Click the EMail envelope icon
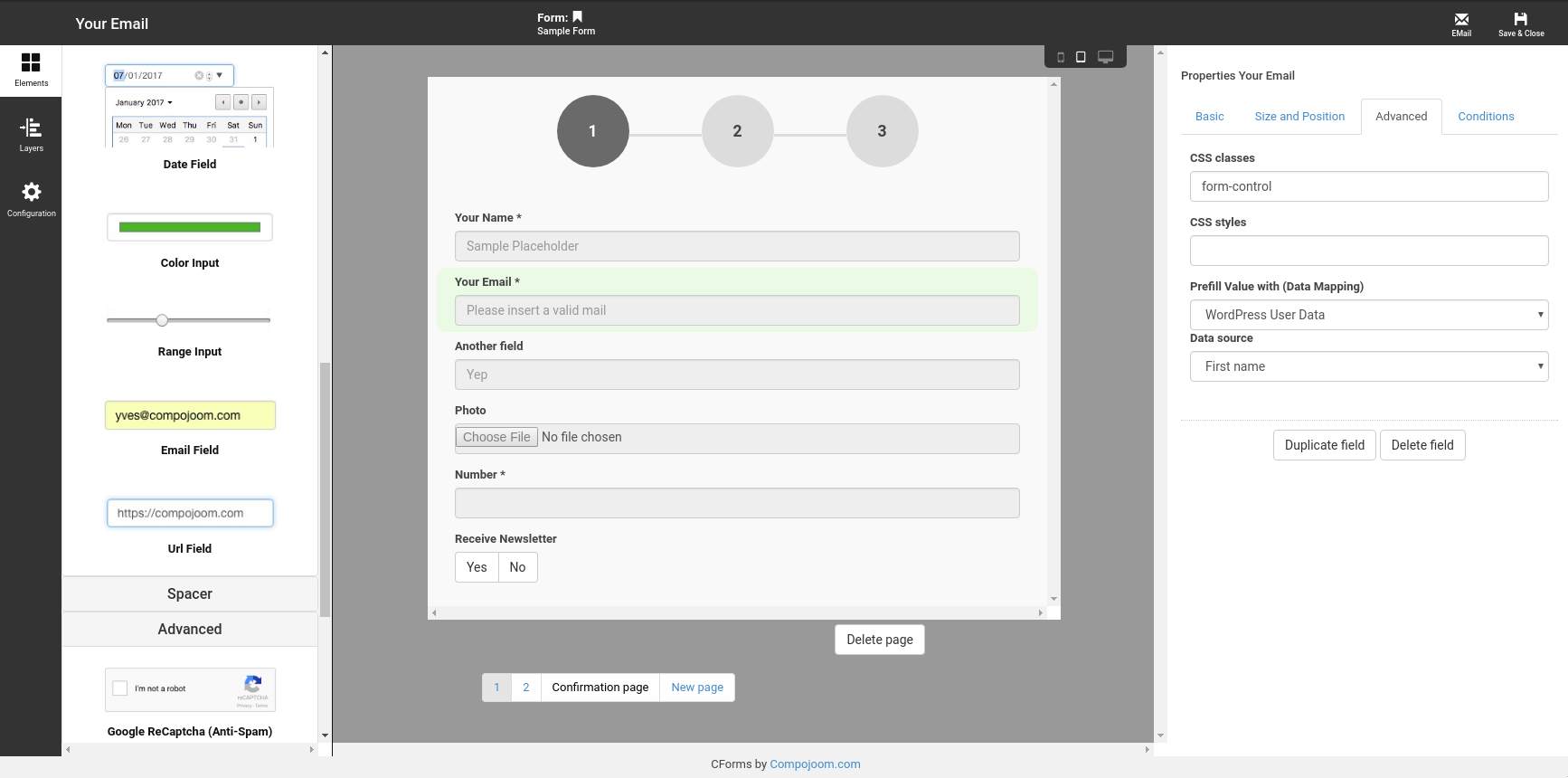 [1461, 19]
